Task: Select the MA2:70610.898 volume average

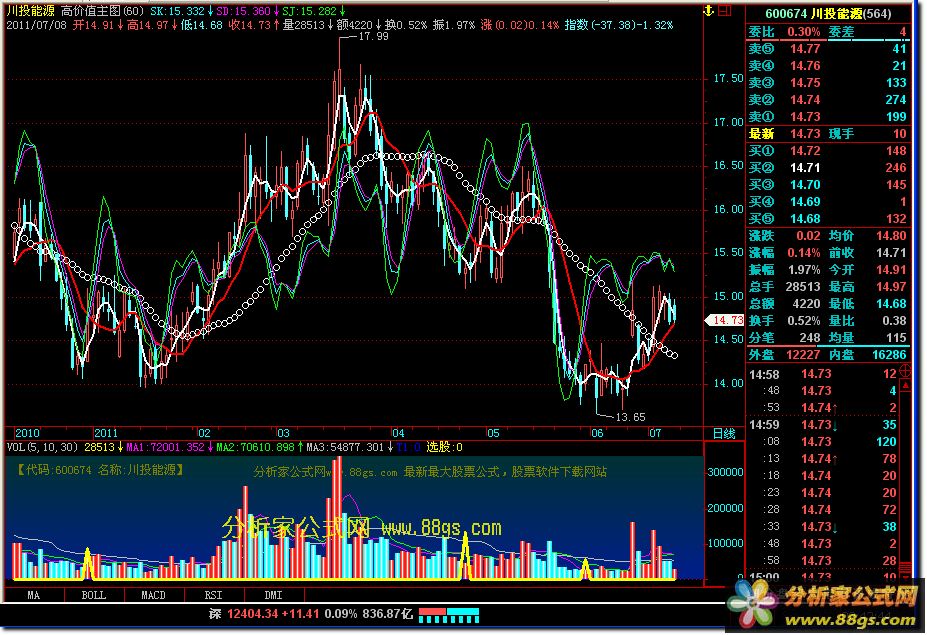Action: click(255, 447)
